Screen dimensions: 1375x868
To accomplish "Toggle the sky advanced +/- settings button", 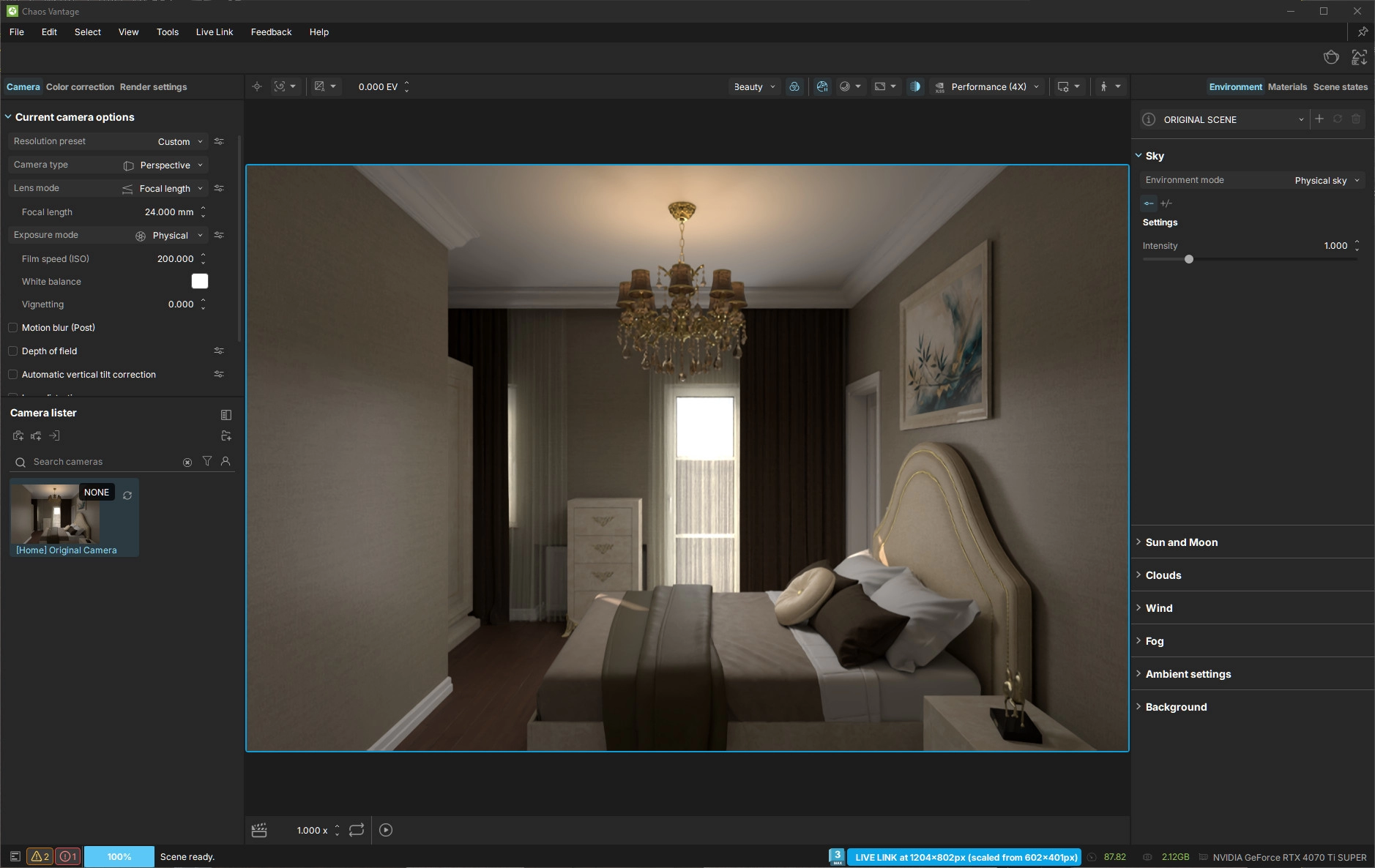I will point(1166,203).
